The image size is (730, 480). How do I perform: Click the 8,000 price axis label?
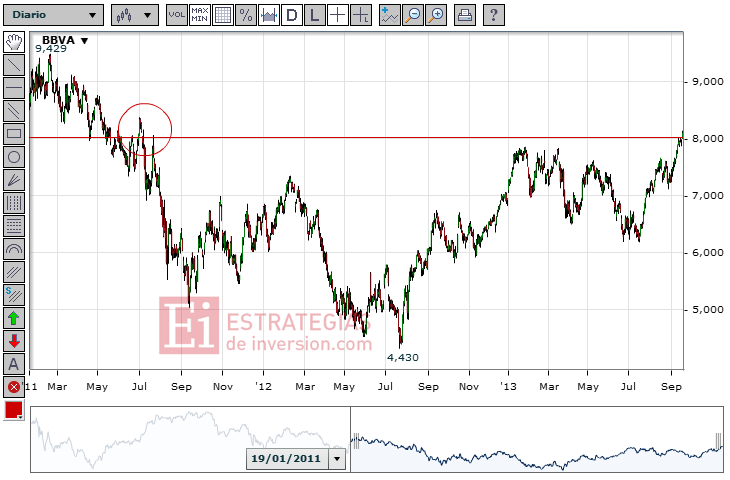[x=708, y=139]
